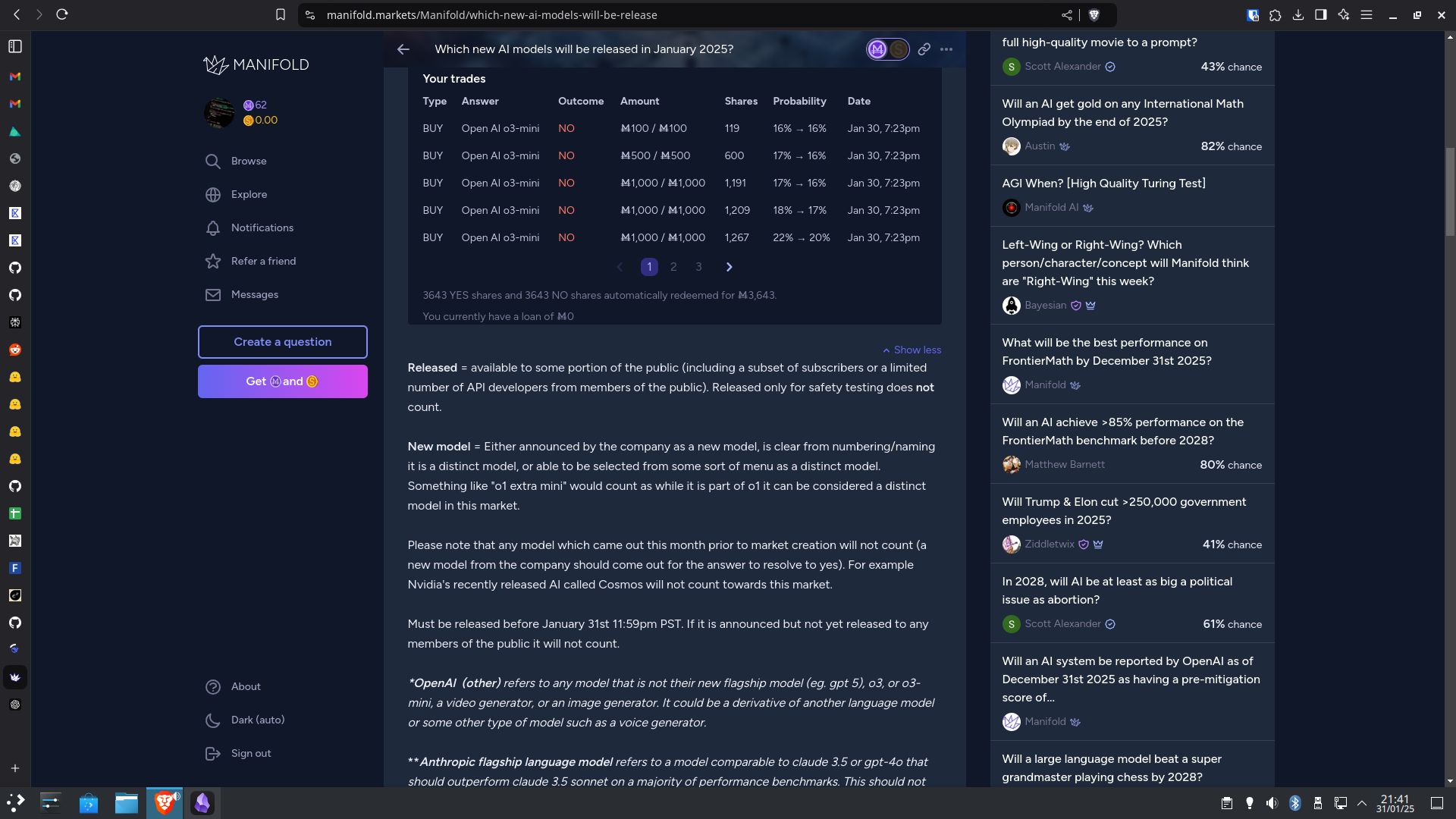Open browser extensions puzzle icon
This screenshot has height=819, width=1456.
(x=1276, y=14)
